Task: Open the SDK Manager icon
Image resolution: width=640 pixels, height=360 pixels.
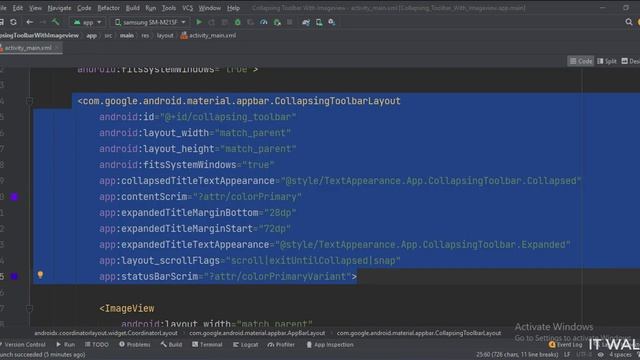Action: coord(332,22)
